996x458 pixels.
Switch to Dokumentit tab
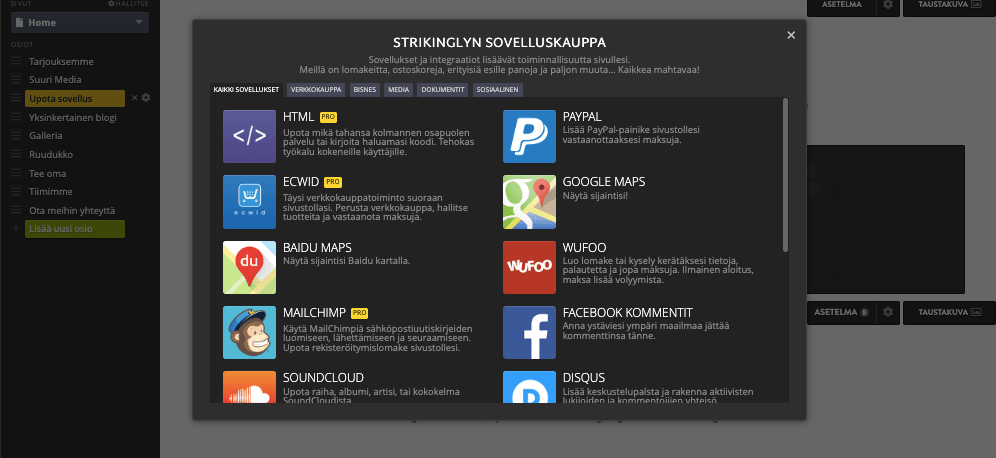443,90
